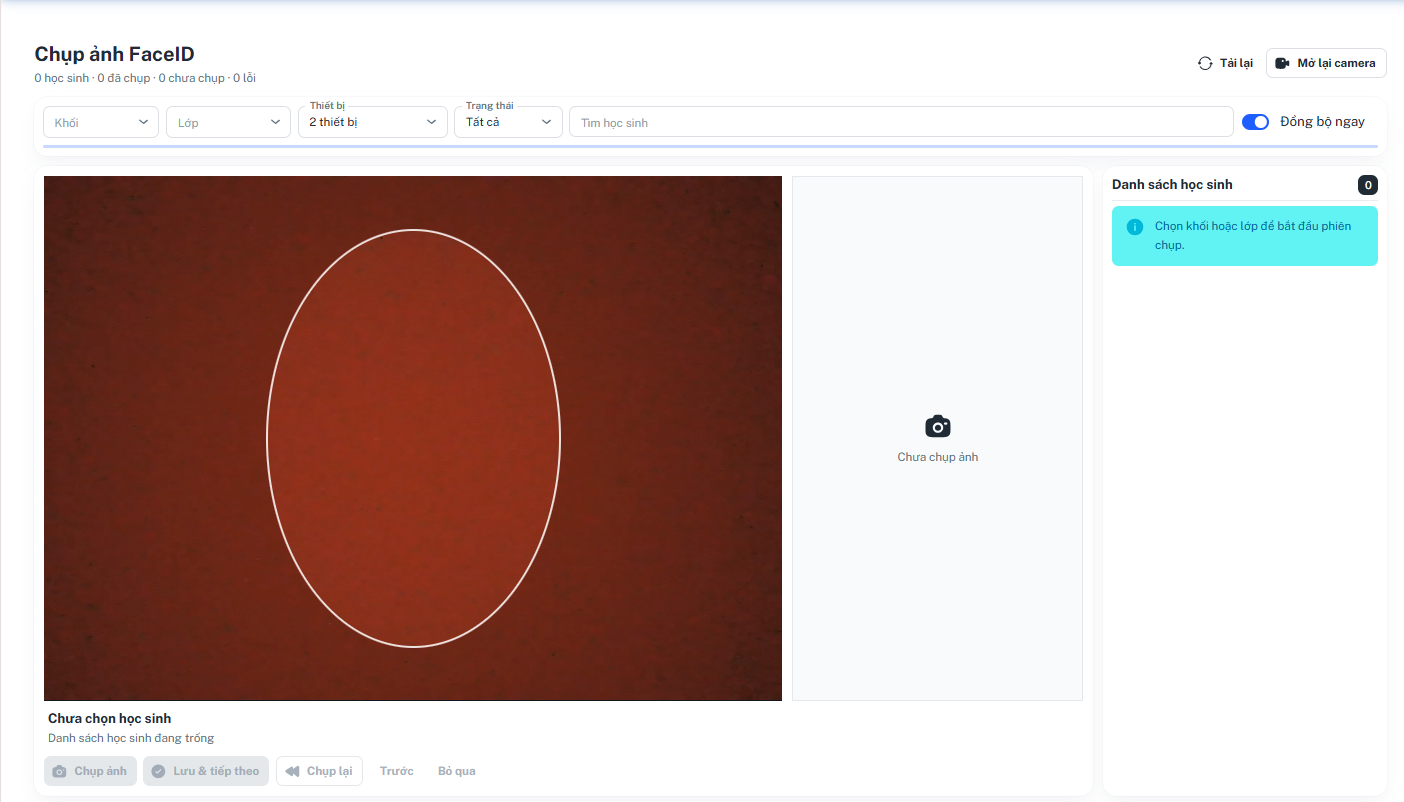Image resolution: width=1404 pixels, height=802 pixels.
Task: Click the Danh sách học sinh đang trống text
Action: 131,738
